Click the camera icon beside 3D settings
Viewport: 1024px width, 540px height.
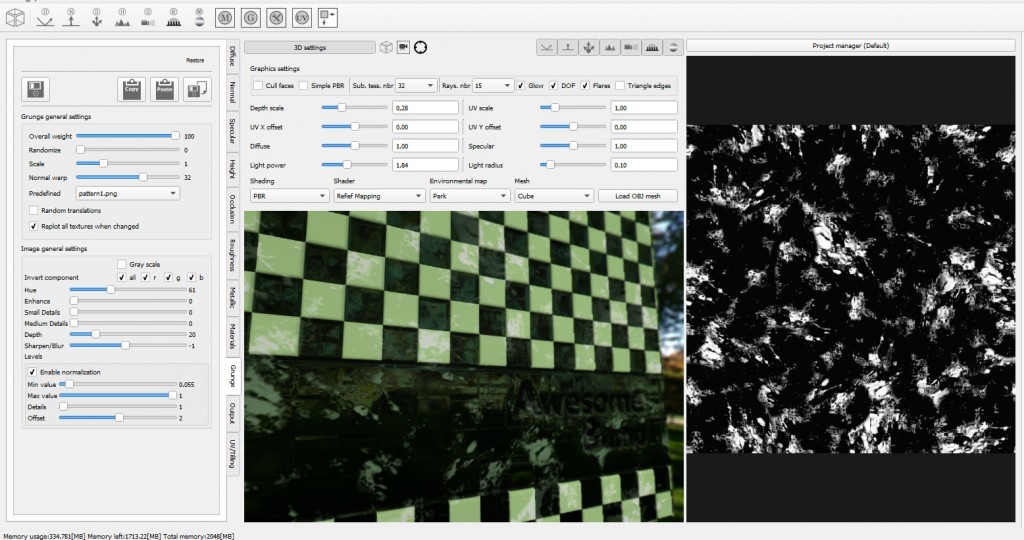(403, 47)
